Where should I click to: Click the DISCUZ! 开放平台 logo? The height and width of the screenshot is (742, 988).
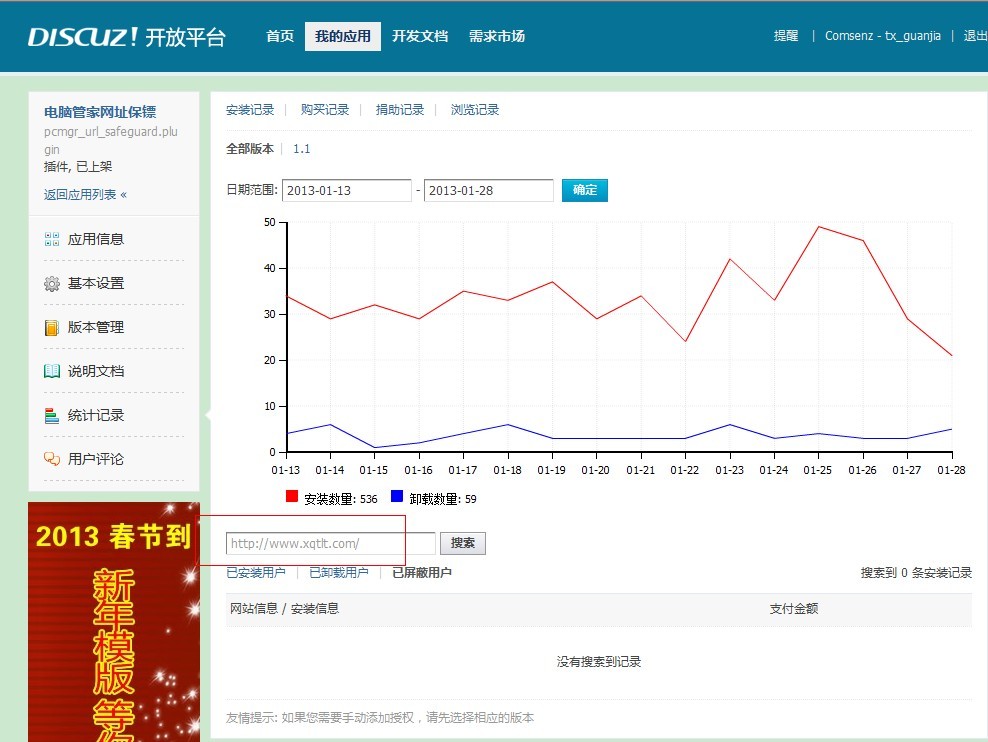(x=127, y=37)
